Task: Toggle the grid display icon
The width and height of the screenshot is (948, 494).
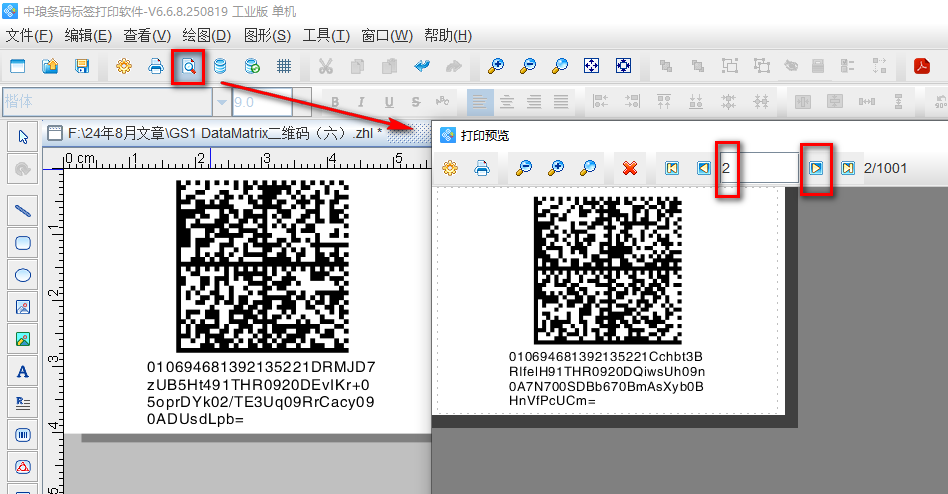Action: [284, 67]
